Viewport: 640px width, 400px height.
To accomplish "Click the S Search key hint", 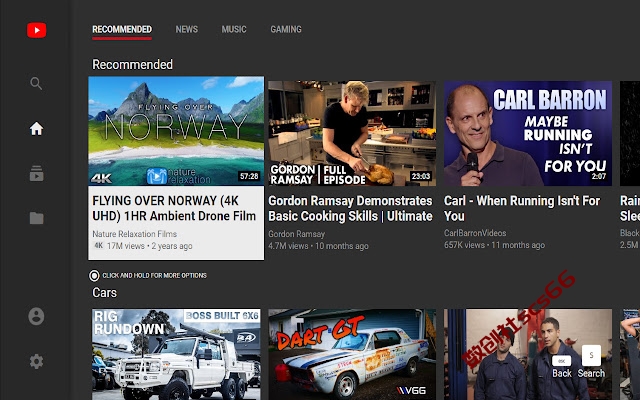I will coord(591,362).
